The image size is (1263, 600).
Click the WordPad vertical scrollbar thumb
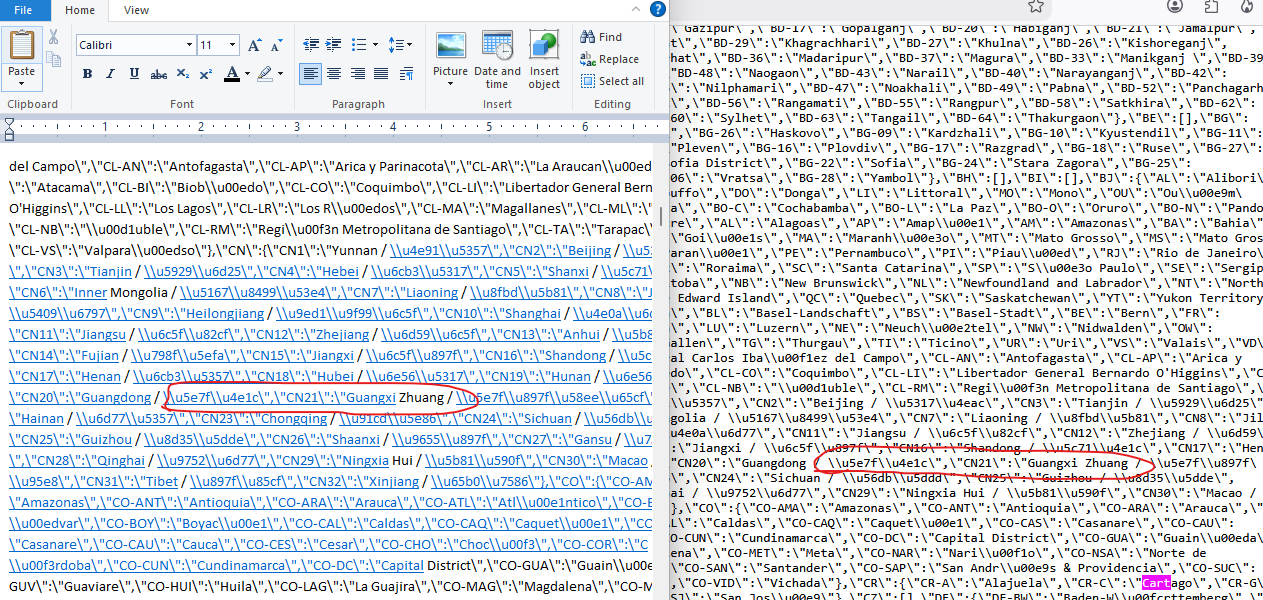[x=660, y=216]
